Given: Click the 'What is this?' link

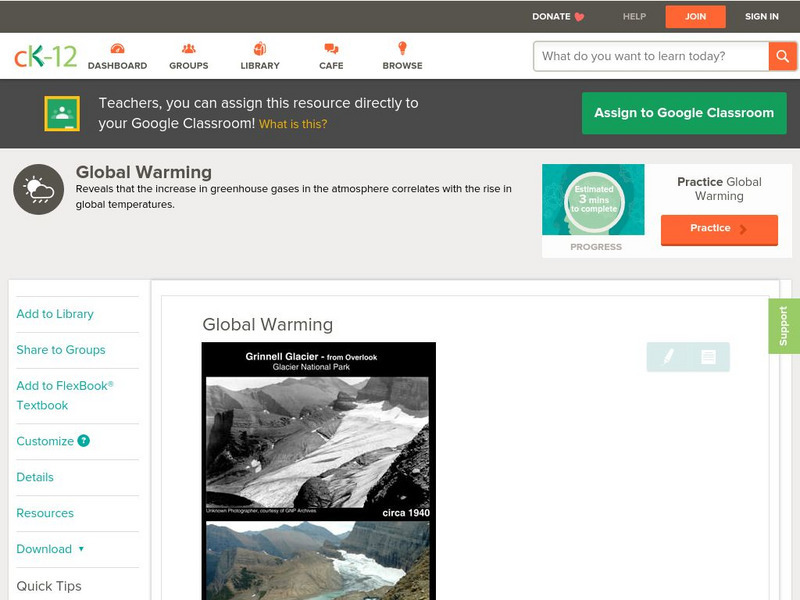Looking at the screenshot, I should click(x=293, y=124).
